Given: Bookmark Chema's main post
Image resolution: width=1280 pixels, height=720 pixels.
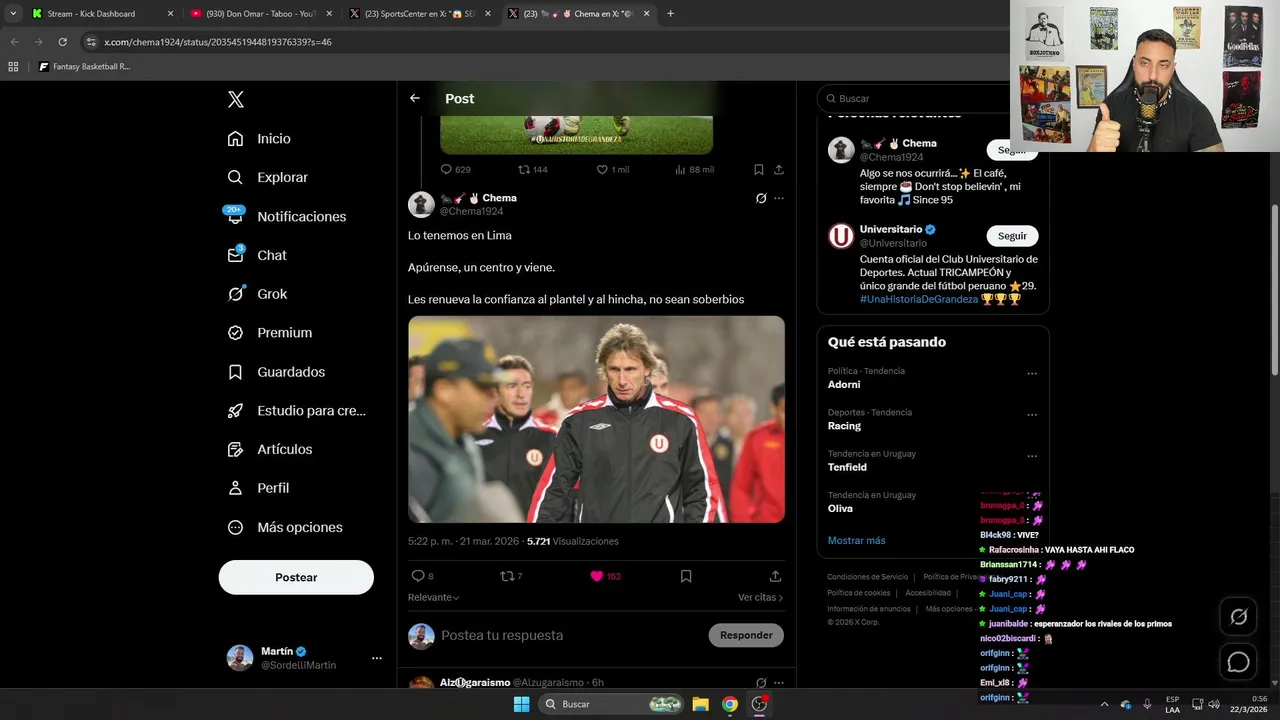Looking at the screenshot, I should (686, 576).
